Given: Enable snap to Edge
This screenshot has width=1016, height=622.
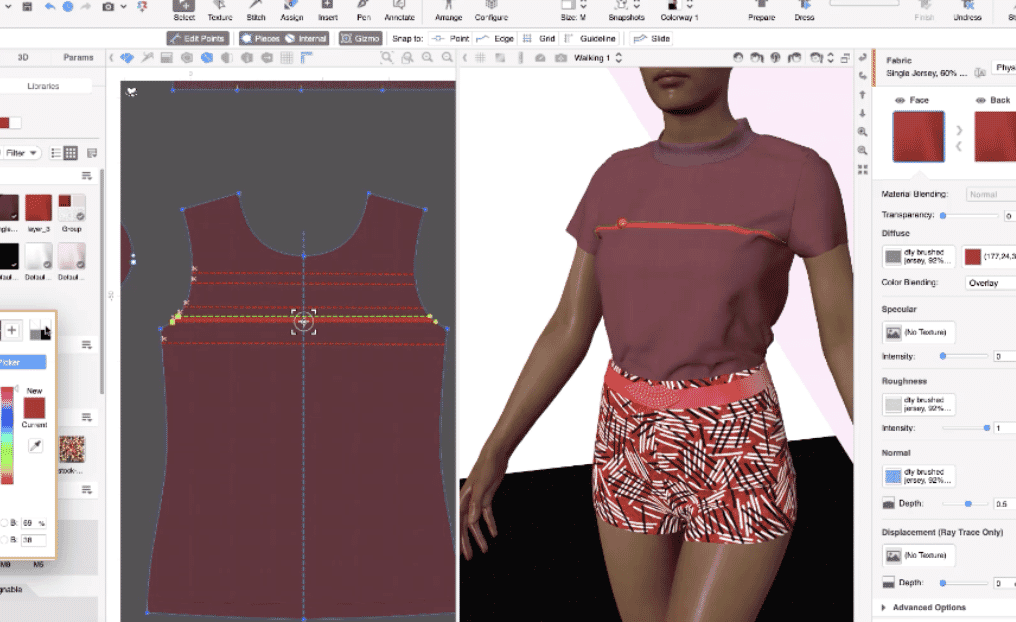Looking at the screenshot, I should pos(495,38).
